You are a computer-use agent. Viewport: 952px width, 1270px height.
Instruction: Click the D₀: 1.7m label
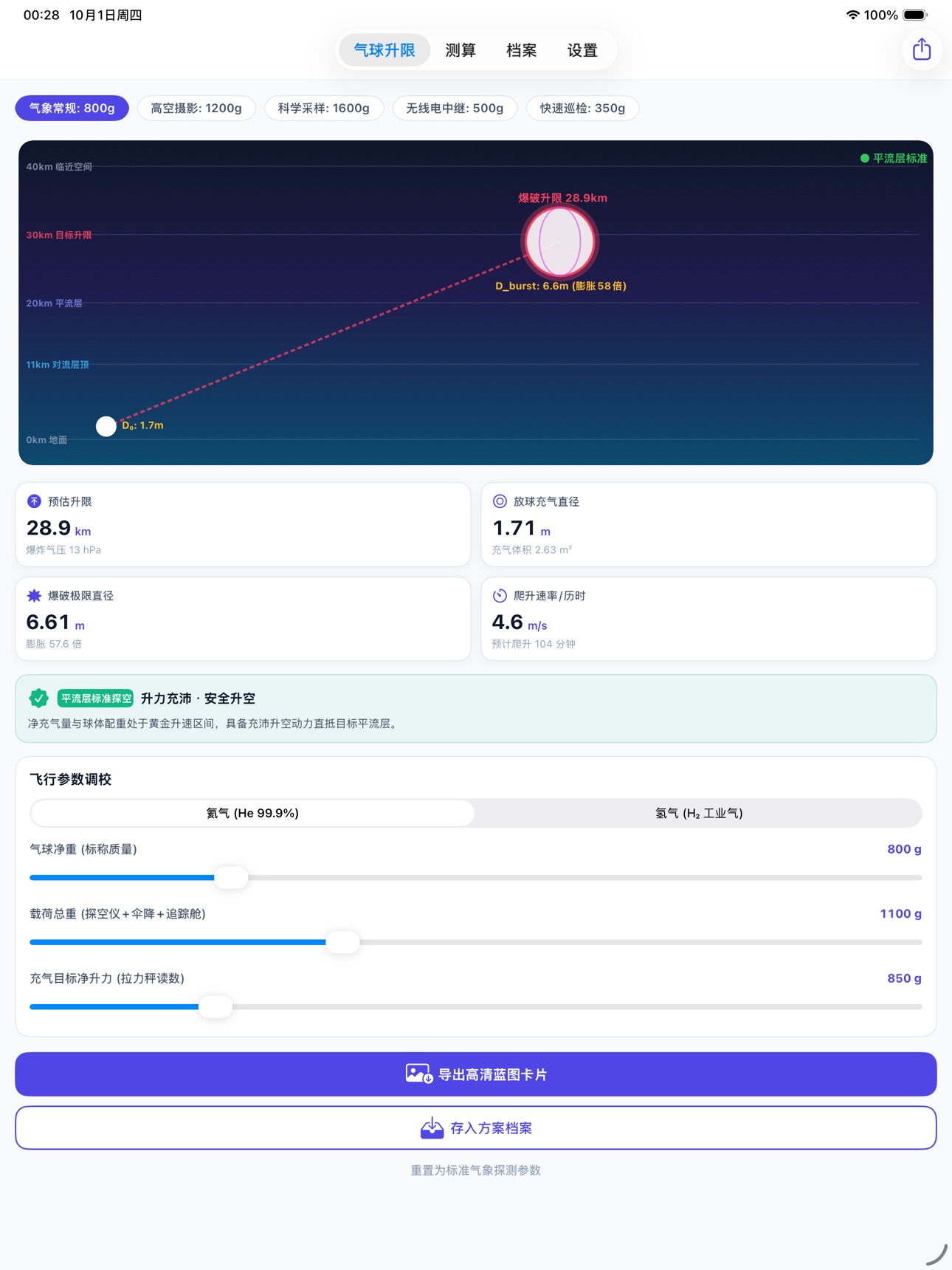pos(142,425)
